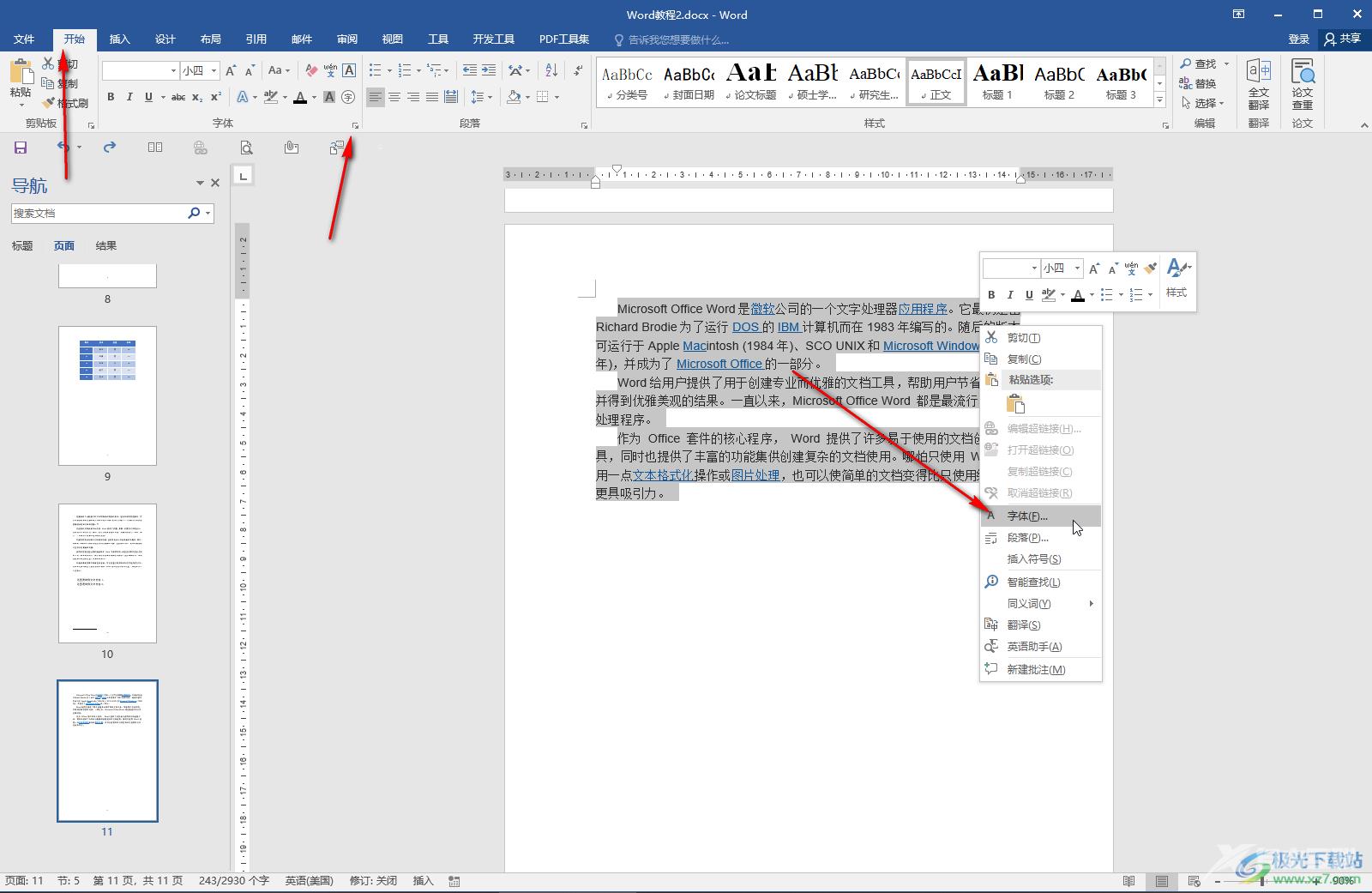Click the Share button
The image size is (1372, 893).
click(1343, 39)
